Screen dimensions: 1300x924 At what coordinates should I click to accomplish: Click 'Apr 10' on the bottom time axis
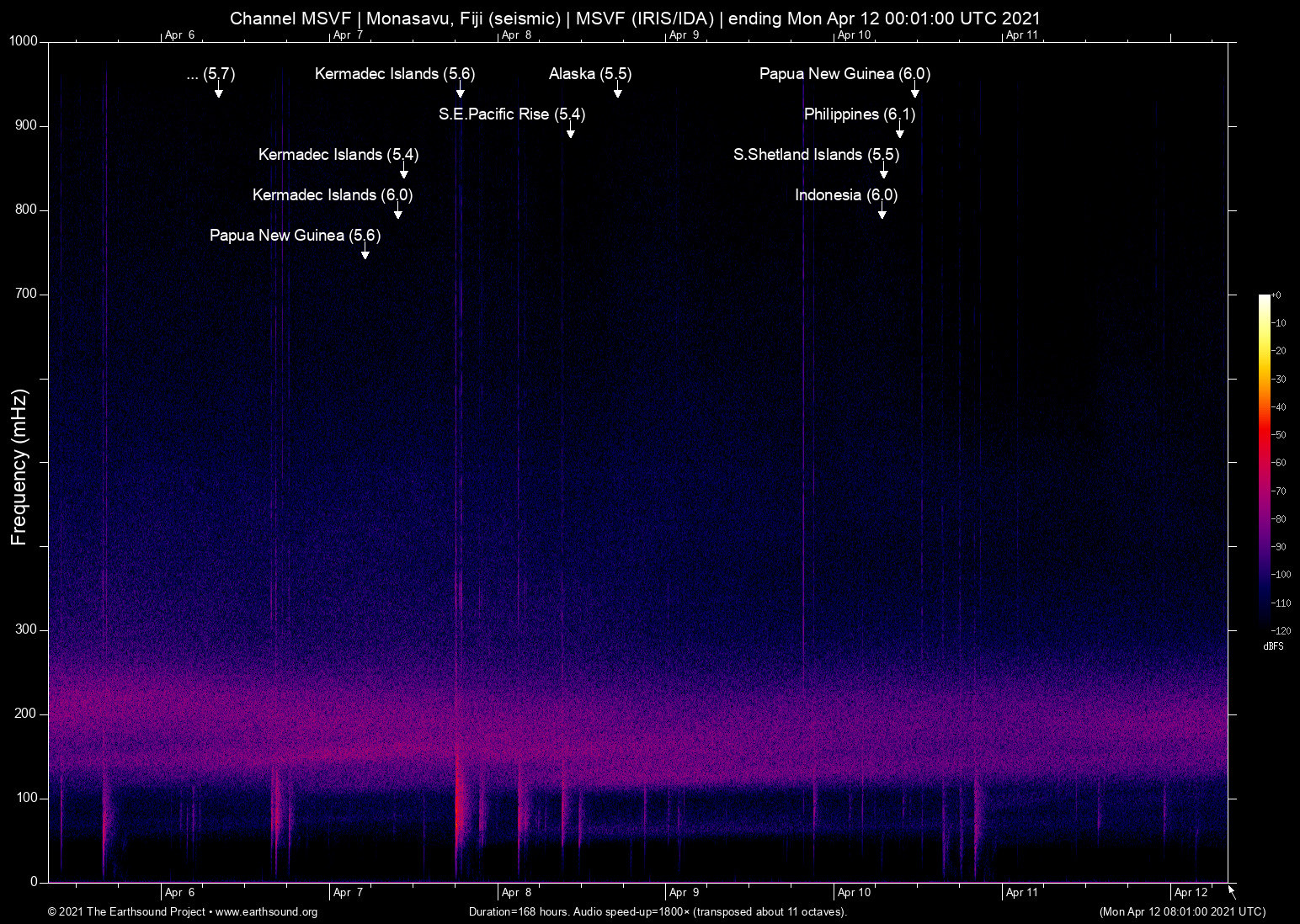(854, 893)
